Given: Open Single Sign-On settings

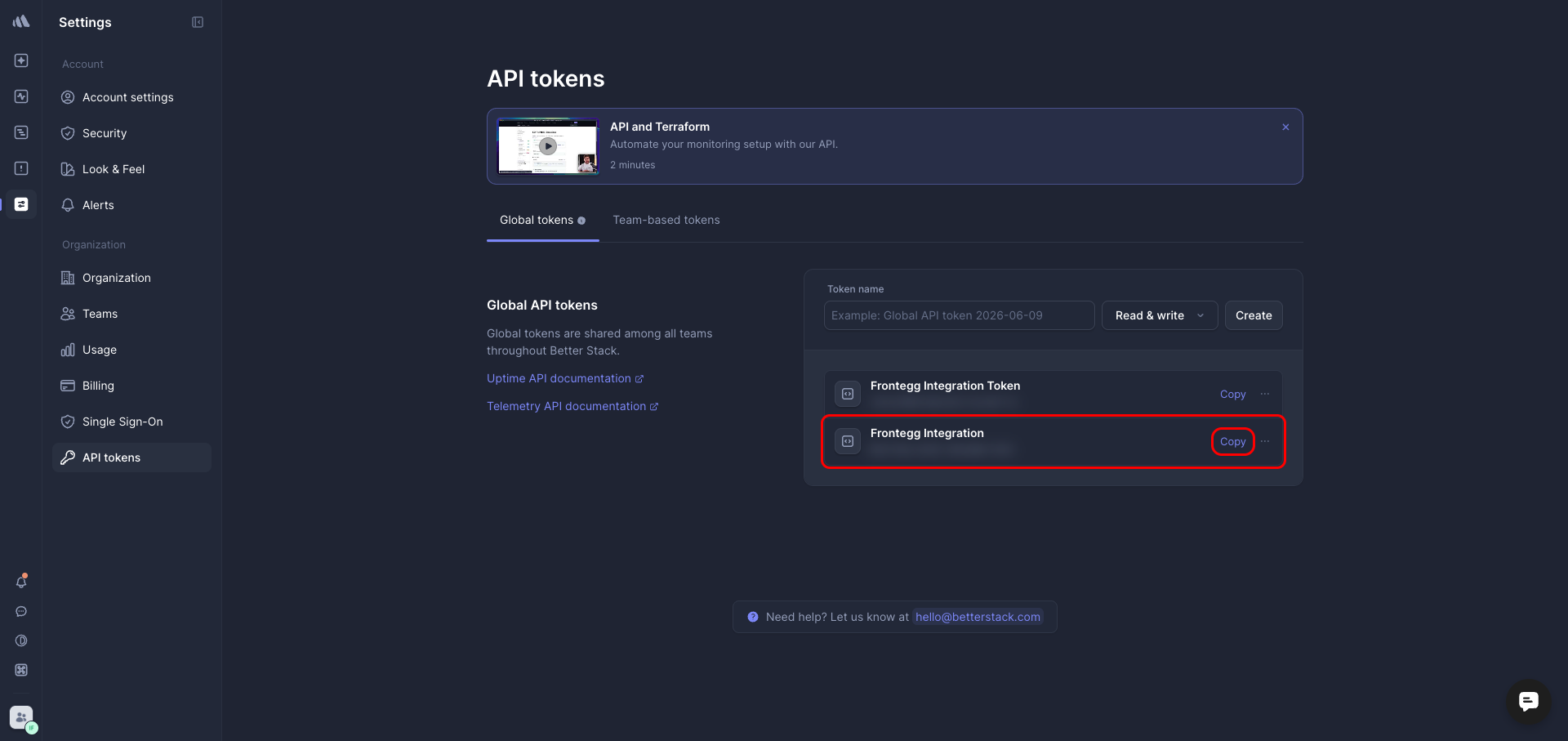Looking at the screenshot, I should click(131, 422).
